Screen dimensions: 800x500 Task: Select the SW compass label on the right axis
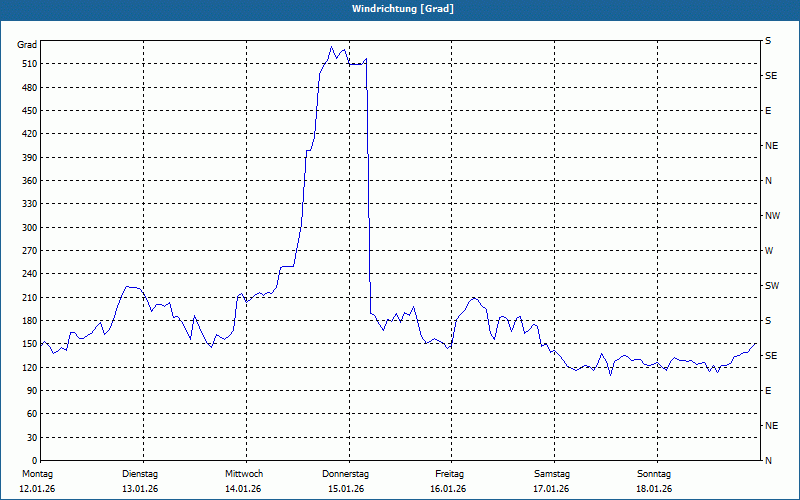[x=772, y=286]
